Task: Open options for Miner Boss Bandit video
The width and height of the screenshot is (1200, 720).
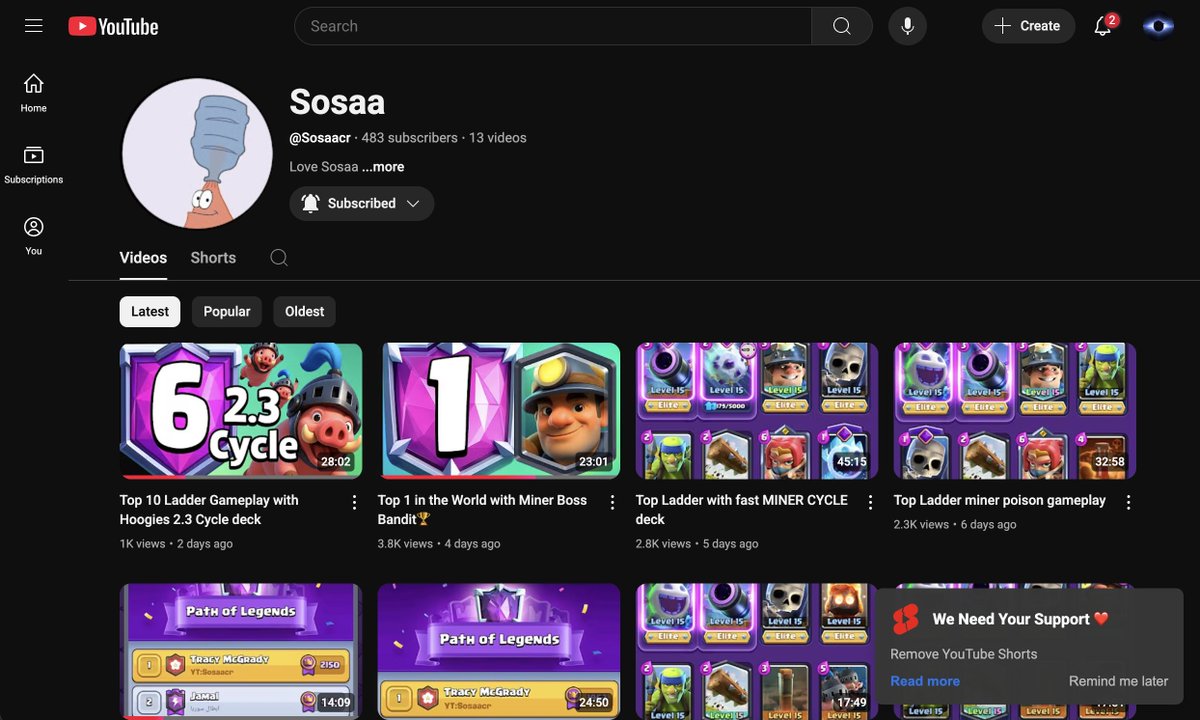Action: pyautogui.click(x=612, y=502)
